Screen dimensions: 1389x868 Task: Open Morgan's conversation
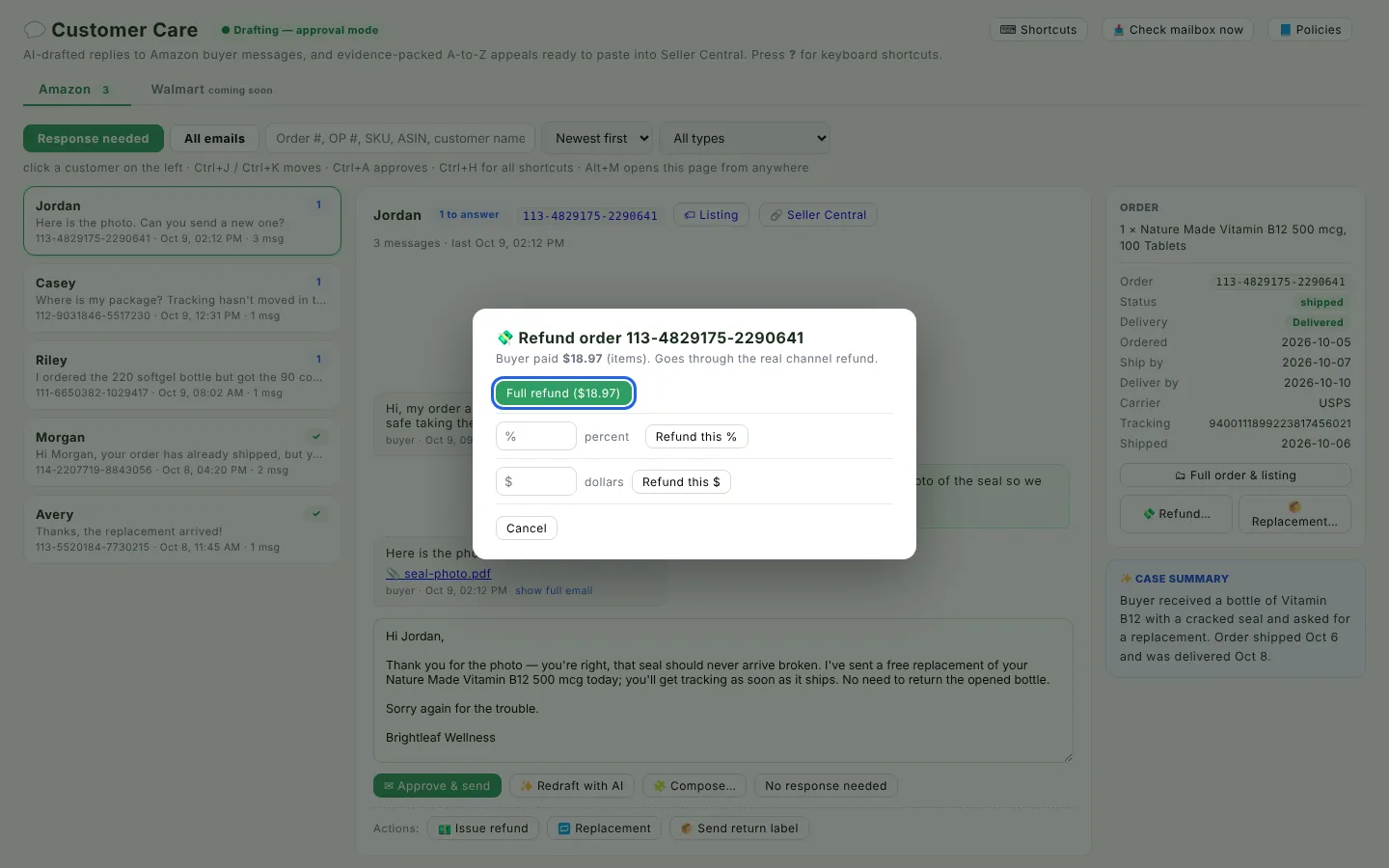(182, 452)
